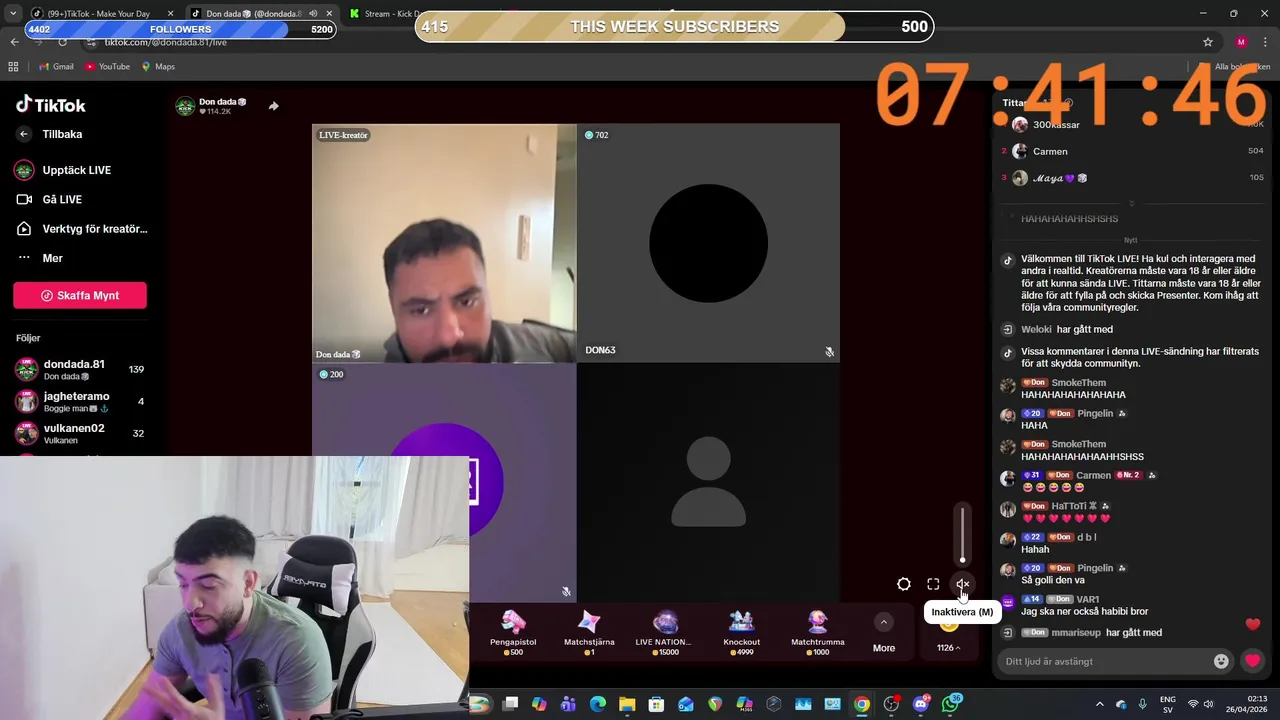Open WhatsApp from taskbar
Screen dimensions: 1280x720
(951, 704)
